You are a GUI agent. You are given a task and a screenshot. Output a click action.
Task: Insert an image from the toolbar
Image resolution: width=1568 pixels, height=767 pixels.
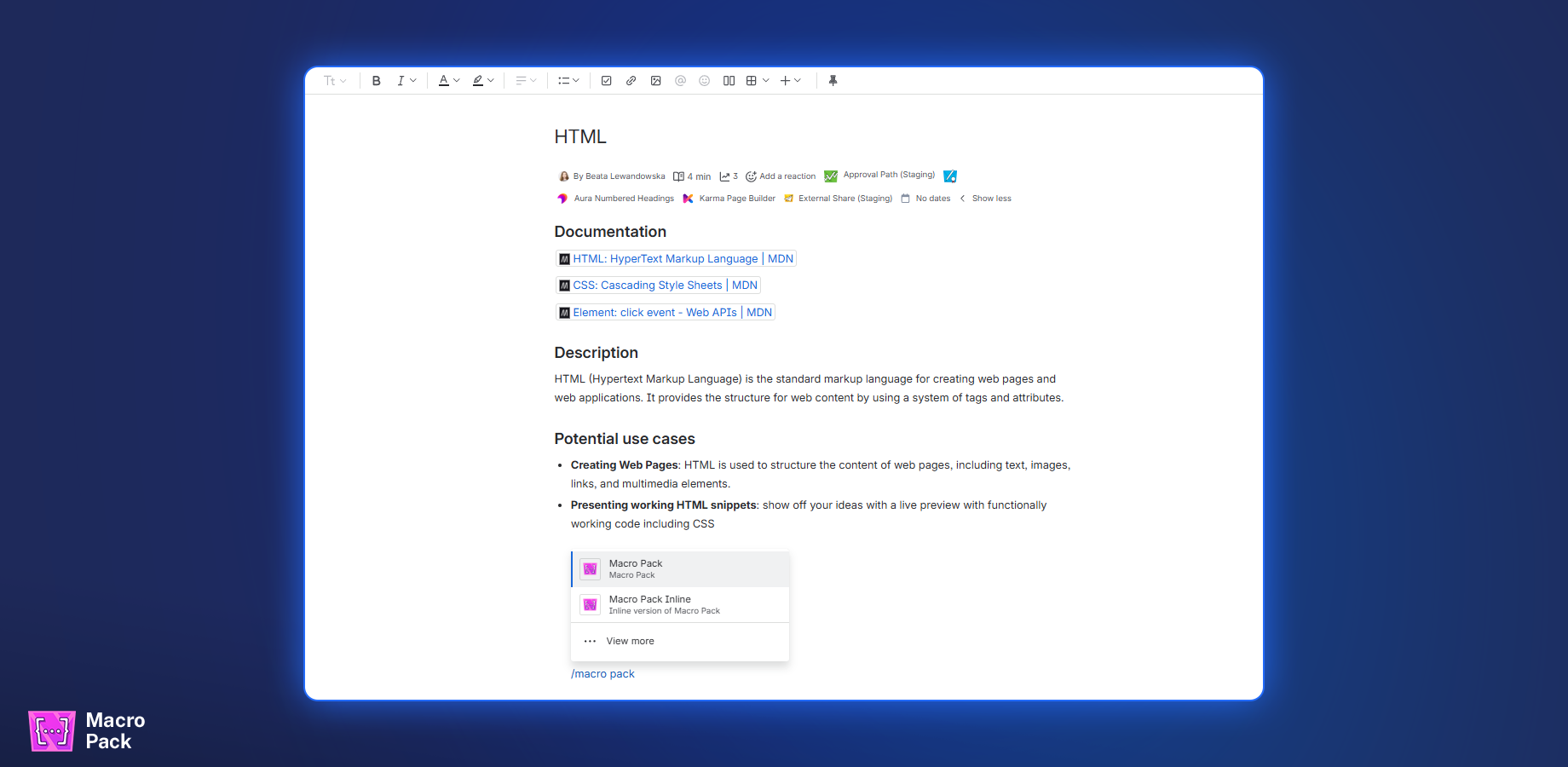[656, 81]
